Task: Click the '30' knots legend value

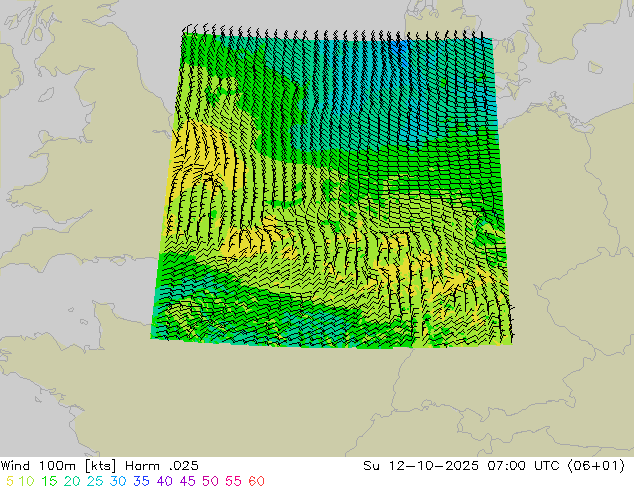Action: tap(118, 481)
